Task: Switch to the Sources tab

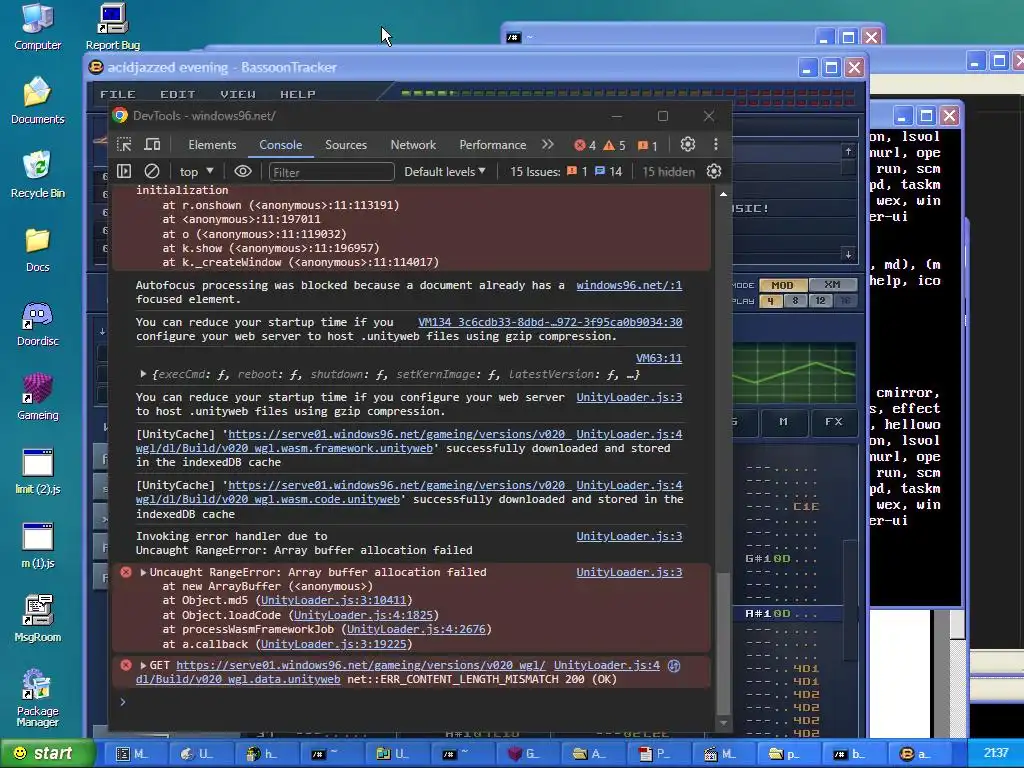Action: [x=346, y=145]
